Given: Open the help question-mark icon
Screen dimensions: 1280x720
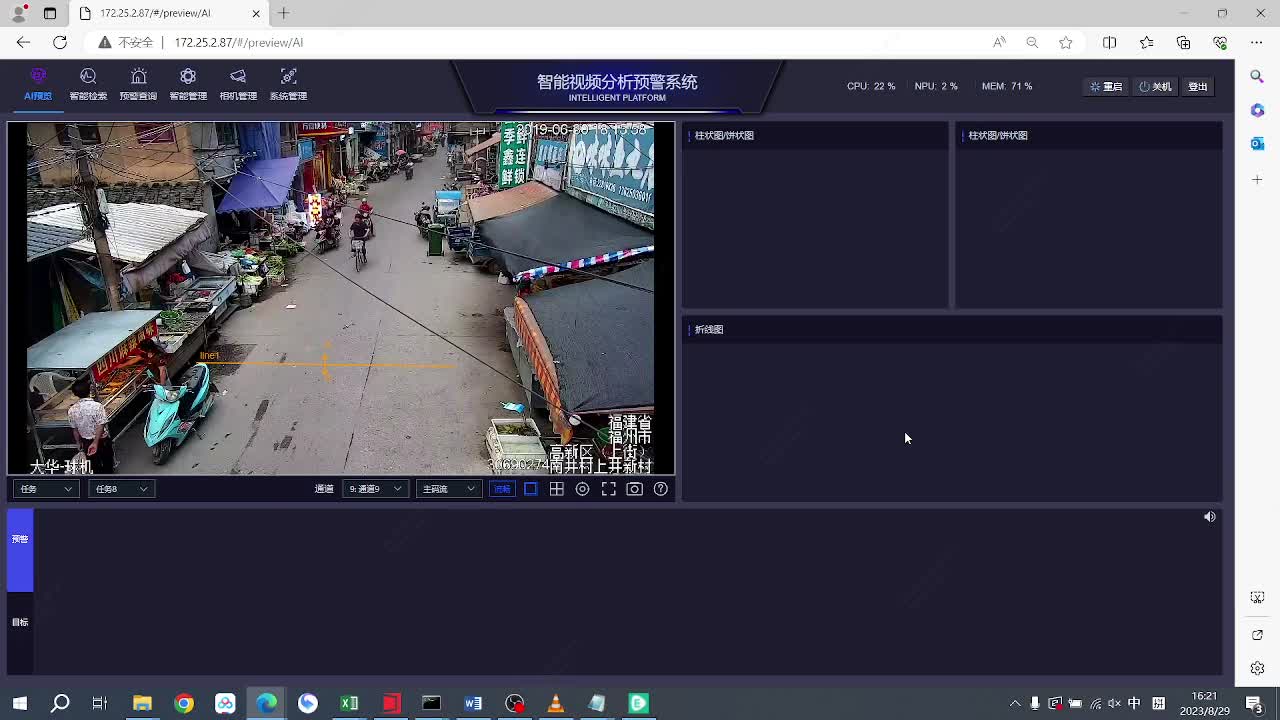Looking at the screenshot, I should point(660,489).
